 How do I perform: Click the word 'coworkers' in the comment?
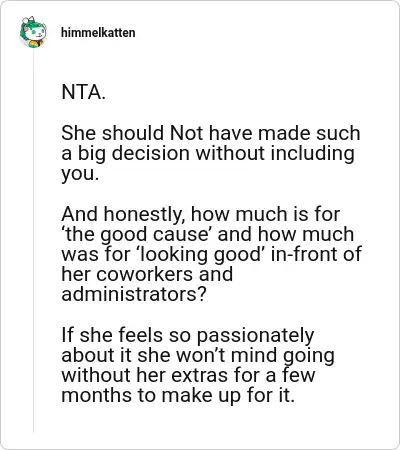tap(144, 275)
